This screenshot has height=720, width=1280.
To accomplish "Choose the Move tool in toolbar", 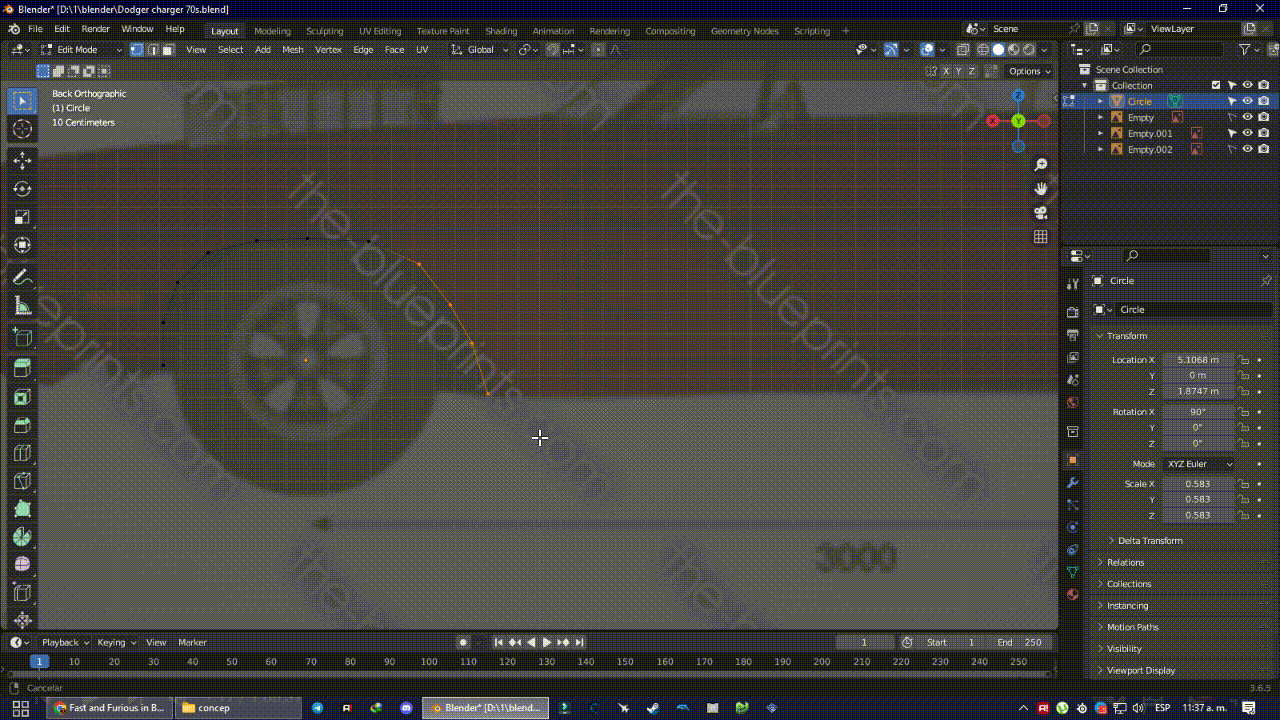I will (22, 160).
